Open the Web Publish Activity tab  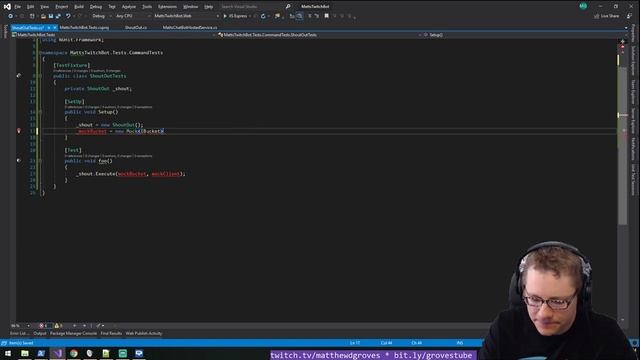pyautogui.click(x=144, y=333)
